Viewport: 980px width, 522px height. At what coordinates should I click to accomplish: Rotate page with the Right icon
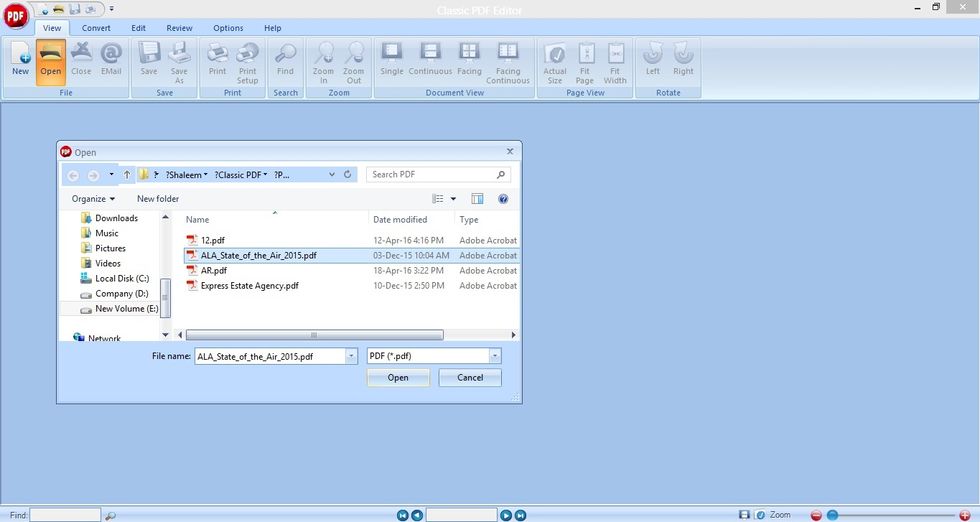click(683, 59)
